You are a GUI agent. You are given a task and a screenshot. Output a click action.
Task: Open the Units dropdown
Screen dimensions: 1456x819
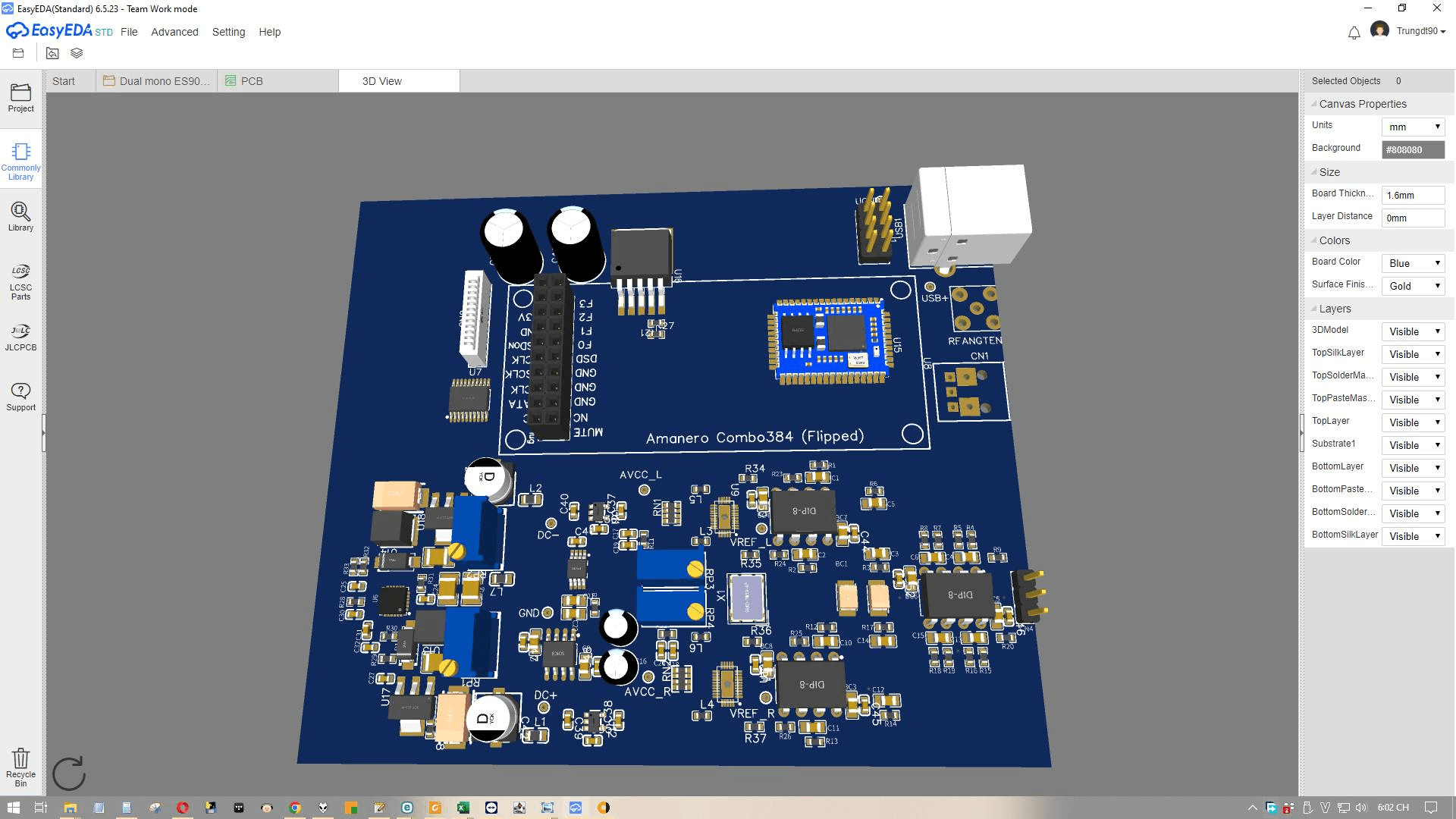(1413, 127)
